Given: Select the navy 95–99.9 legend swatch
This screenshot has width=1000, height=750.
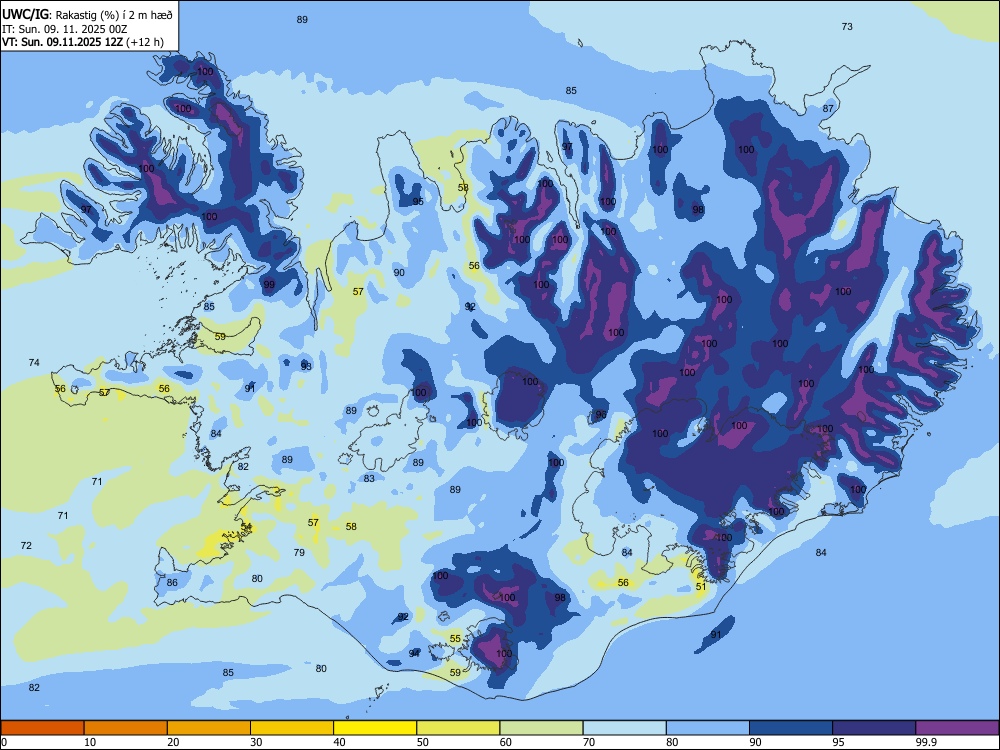Looking at the screenshot, I should tap(874, 728).
